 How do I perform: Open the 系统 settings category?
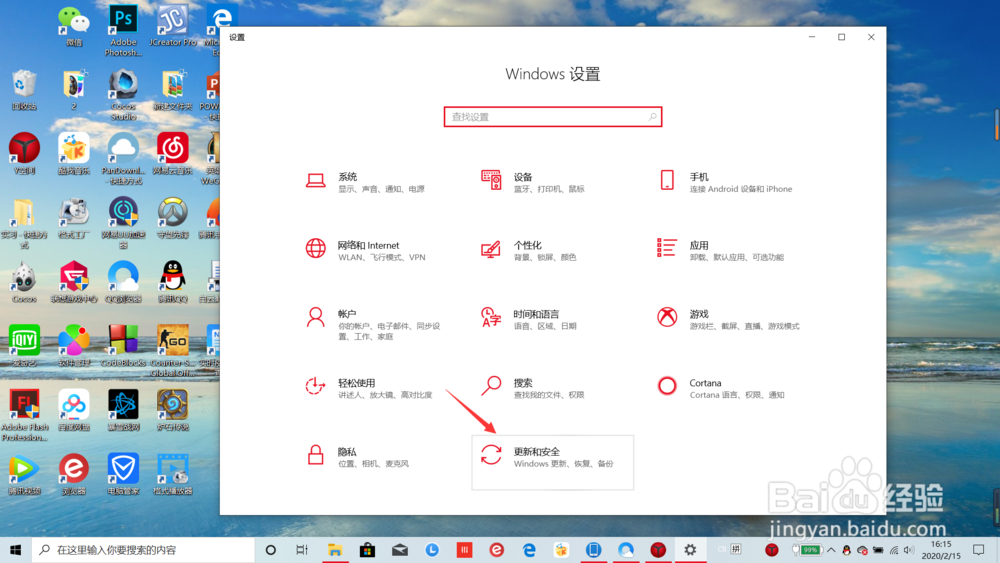(x=365, y=182)
